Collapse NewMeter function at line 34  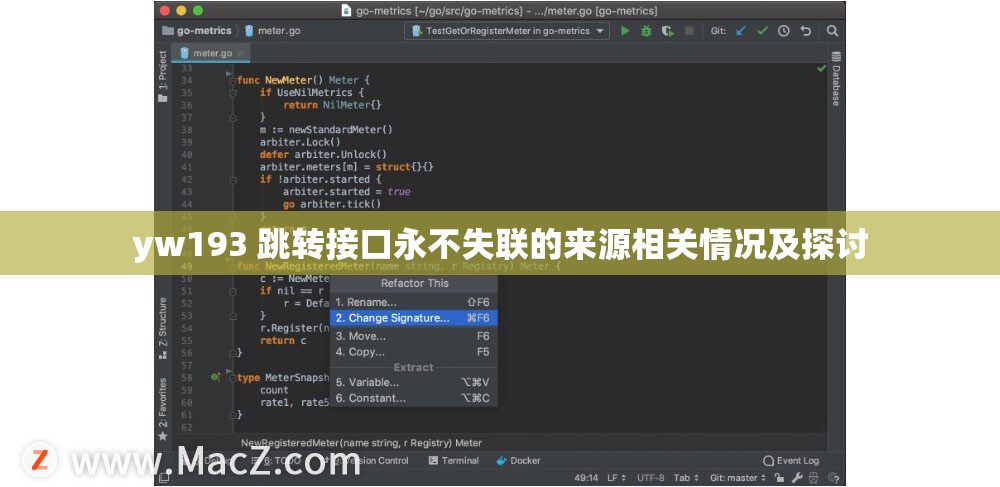coord(233,80)
